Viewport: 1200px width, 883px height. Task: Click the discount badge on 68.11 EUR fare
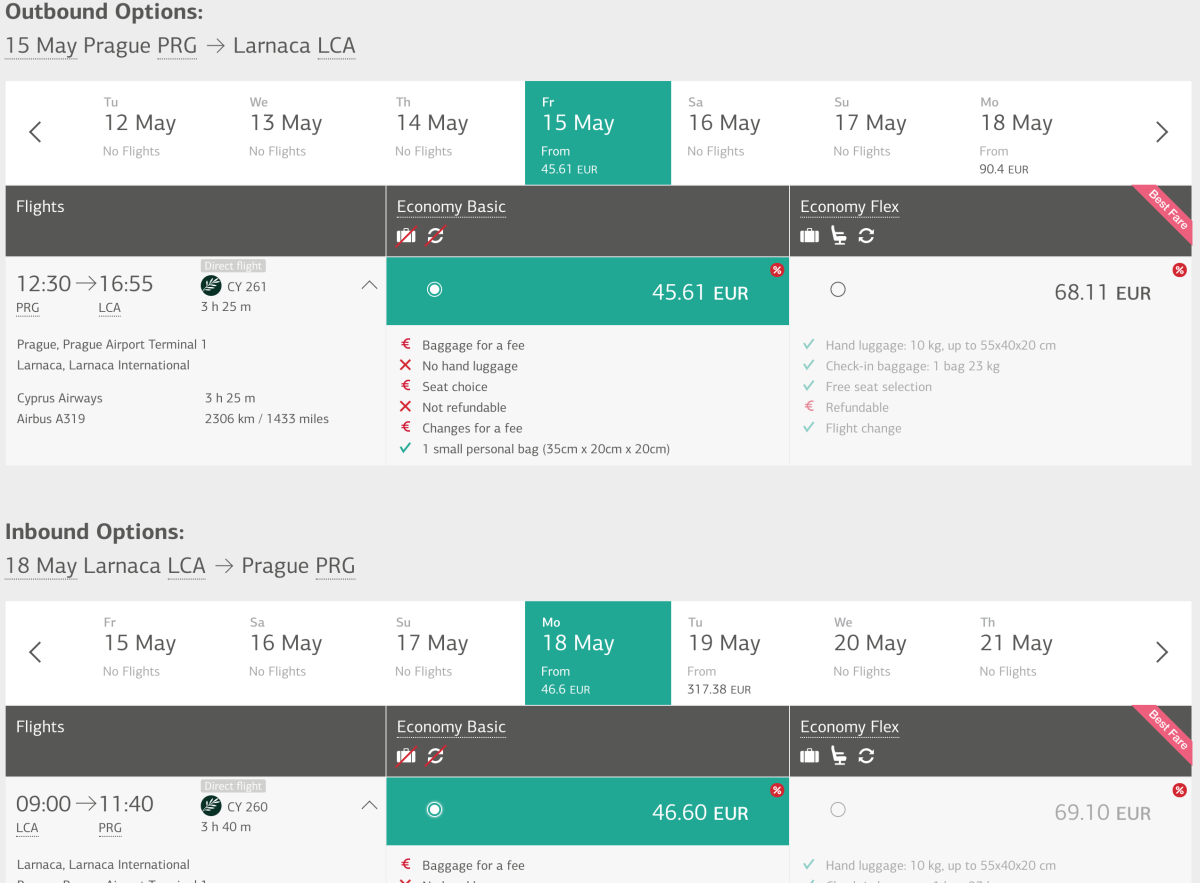(x=1179, y=270)
